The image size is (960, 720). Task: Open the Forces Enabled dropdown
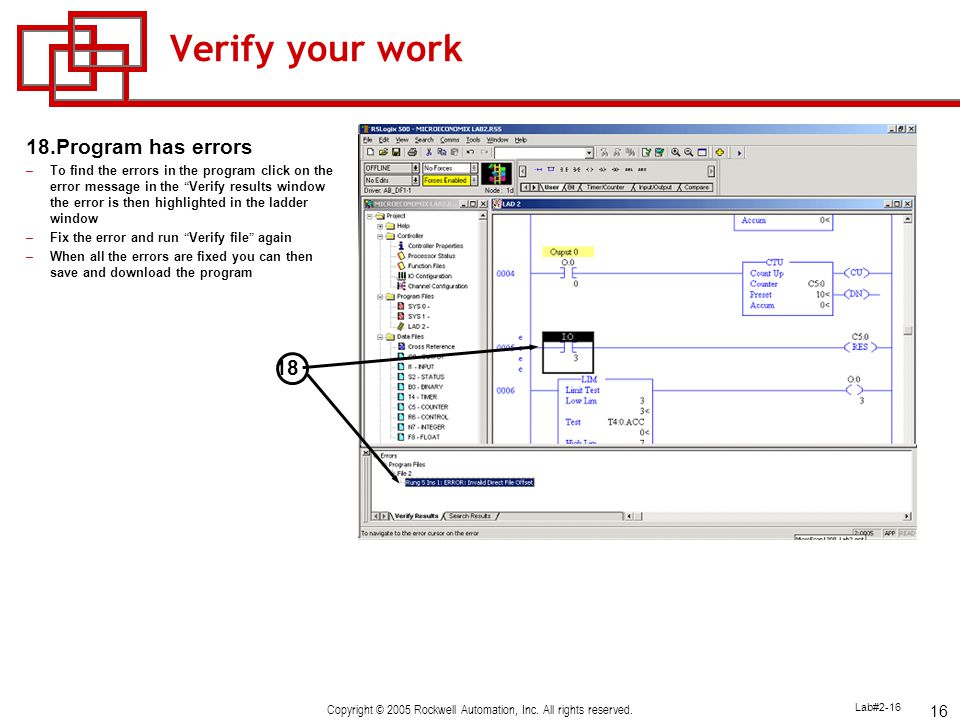click(474, 181)
